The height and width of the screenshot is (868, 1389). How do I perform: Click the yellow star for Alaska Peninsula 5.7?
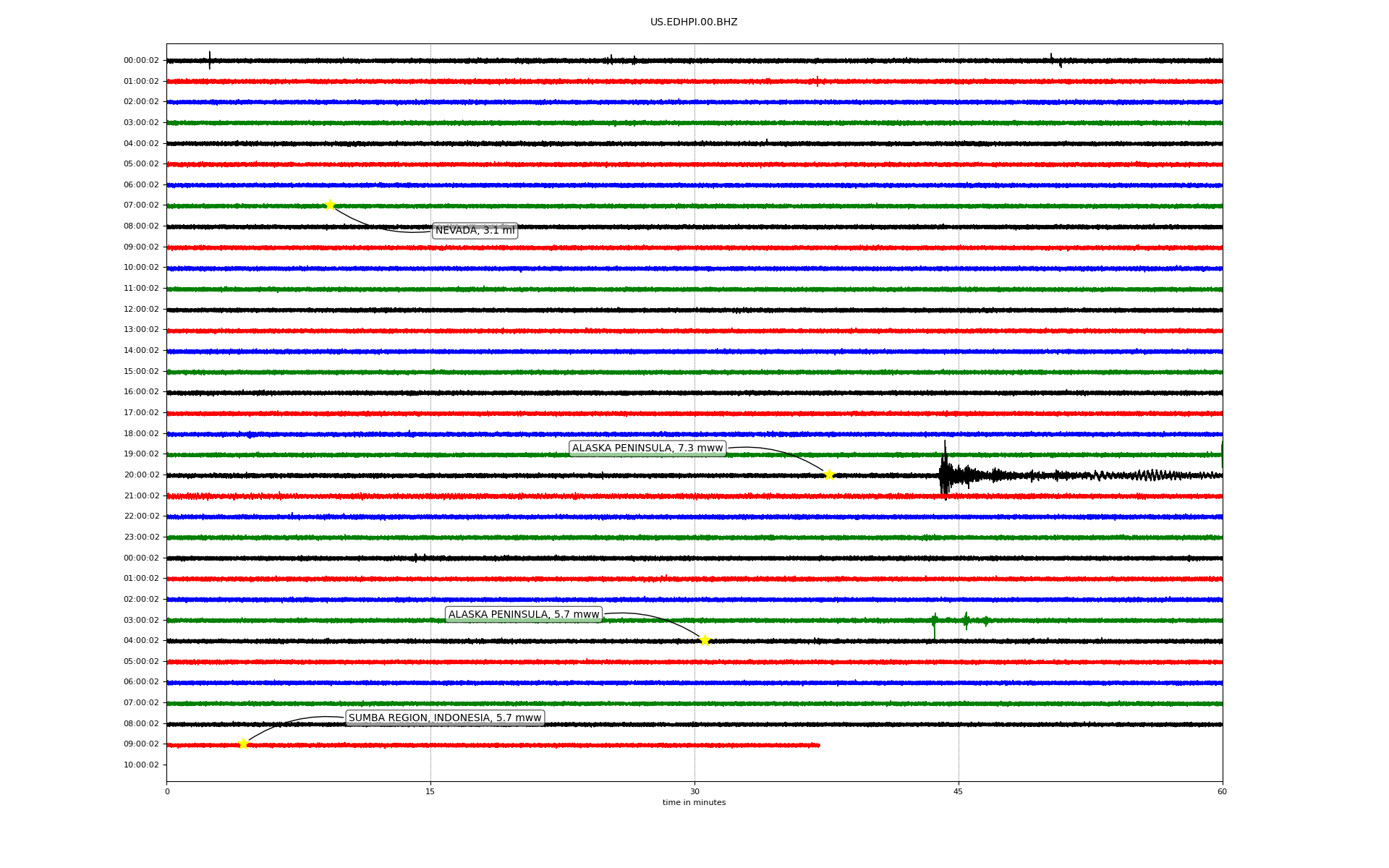point(705,640)
